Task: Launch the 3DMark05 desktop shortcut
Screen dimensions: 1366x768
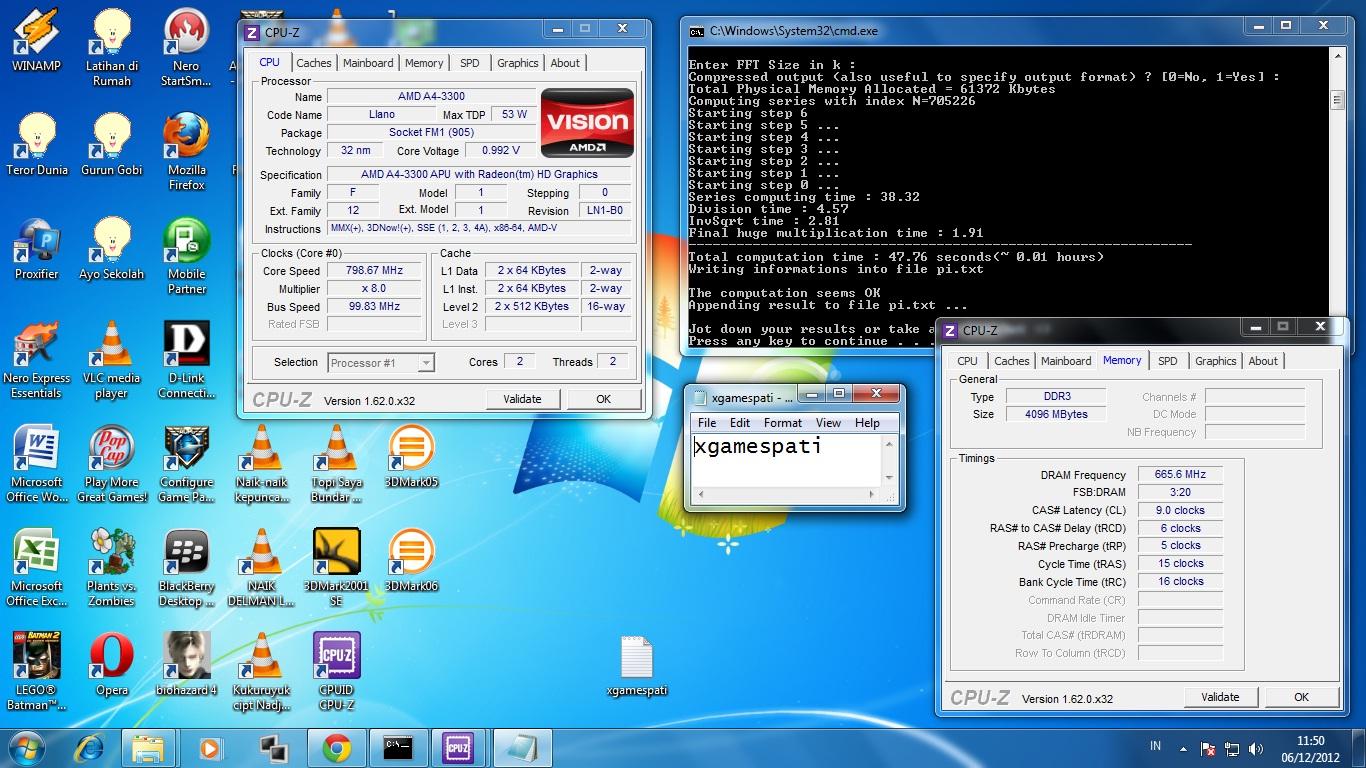Action: pyautogui.click(x=411, y=456)
